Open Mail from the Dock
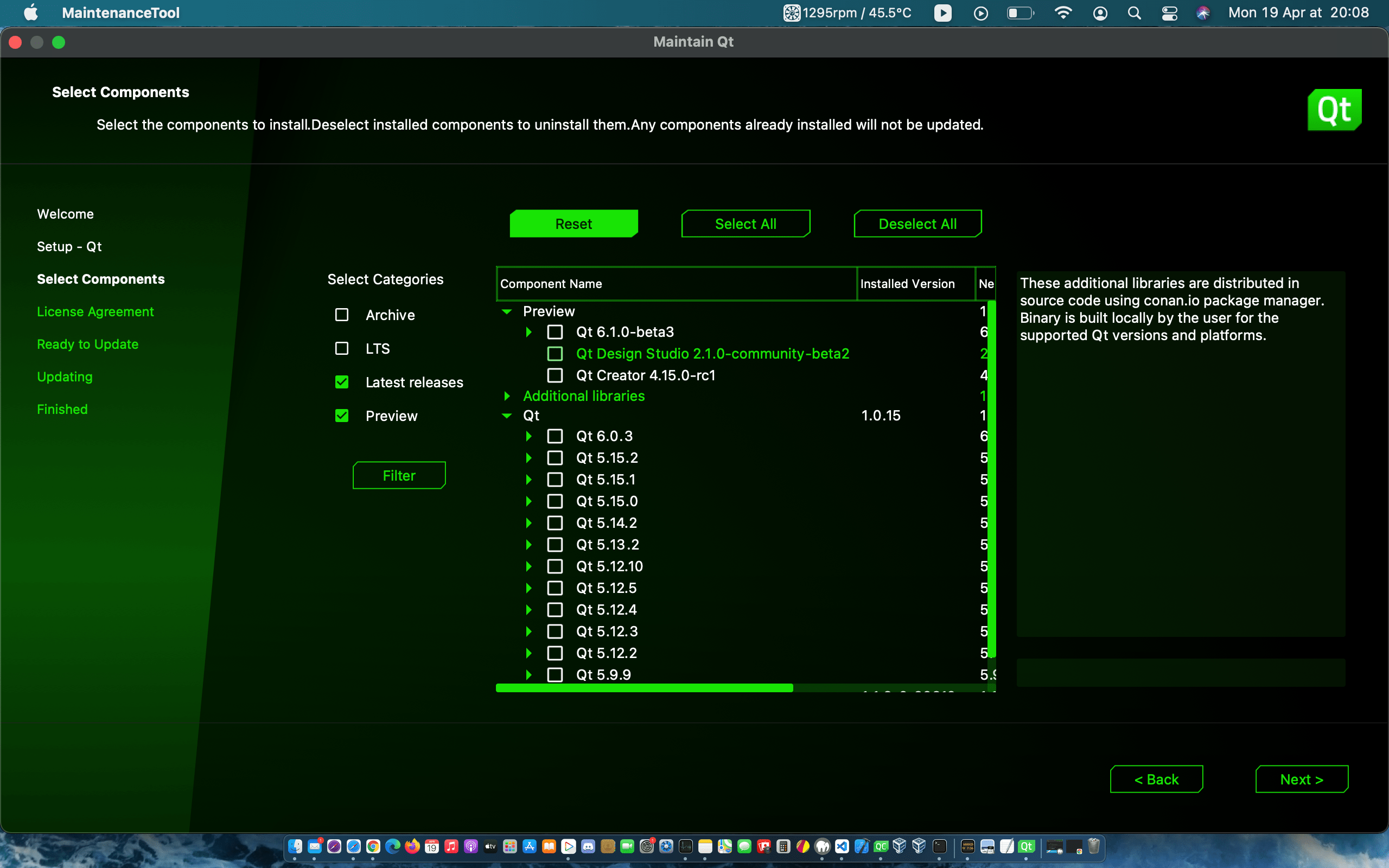 [315, 846]
